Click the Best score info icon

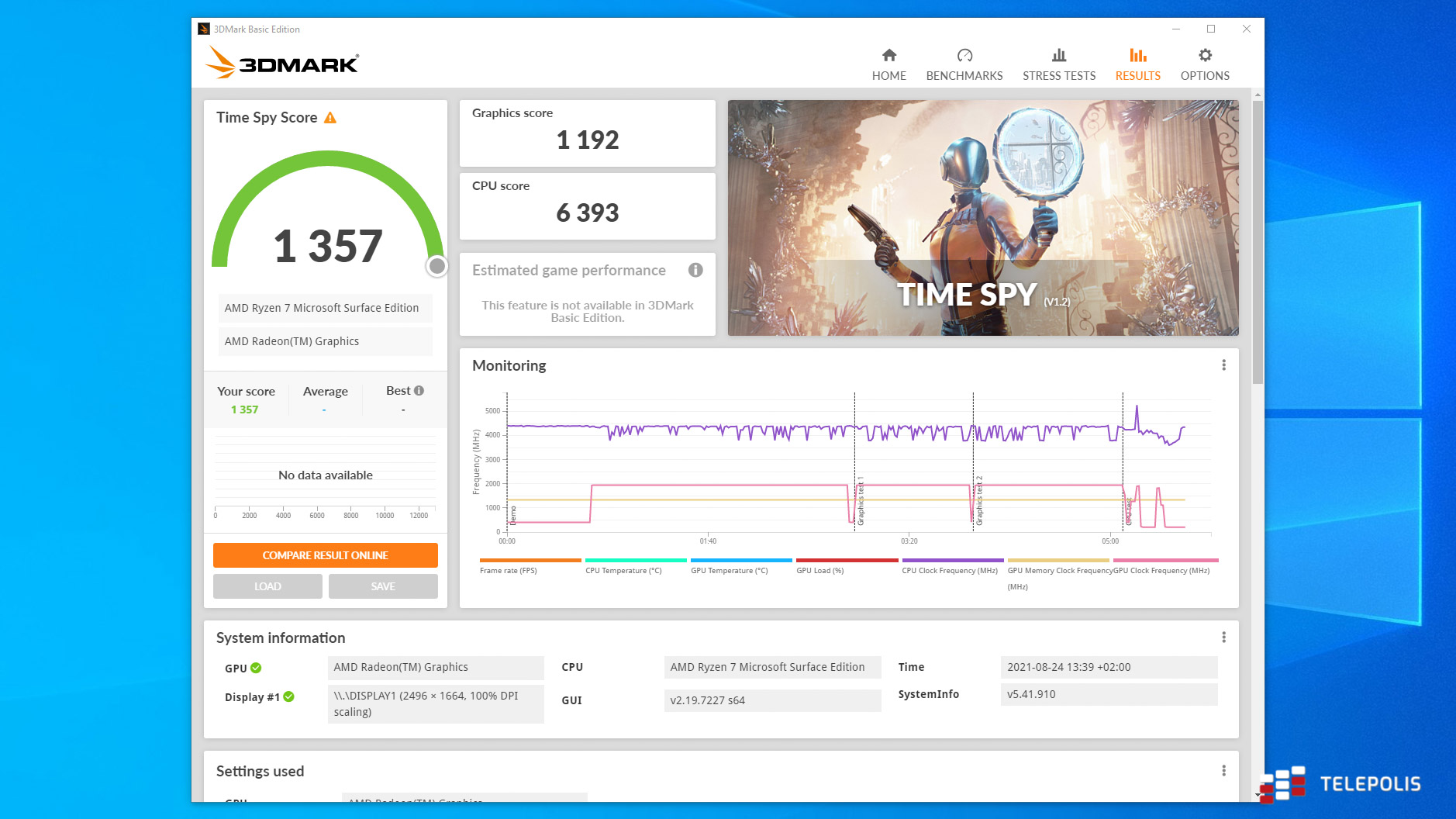pos(419,391)
